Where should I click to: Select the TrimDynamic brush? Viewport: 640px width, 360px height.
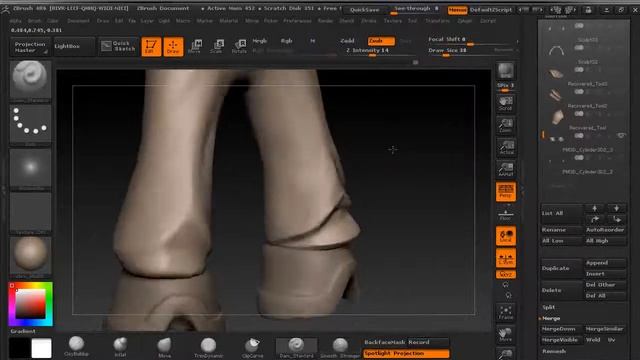pyautogui.click(x=208, y=347)
